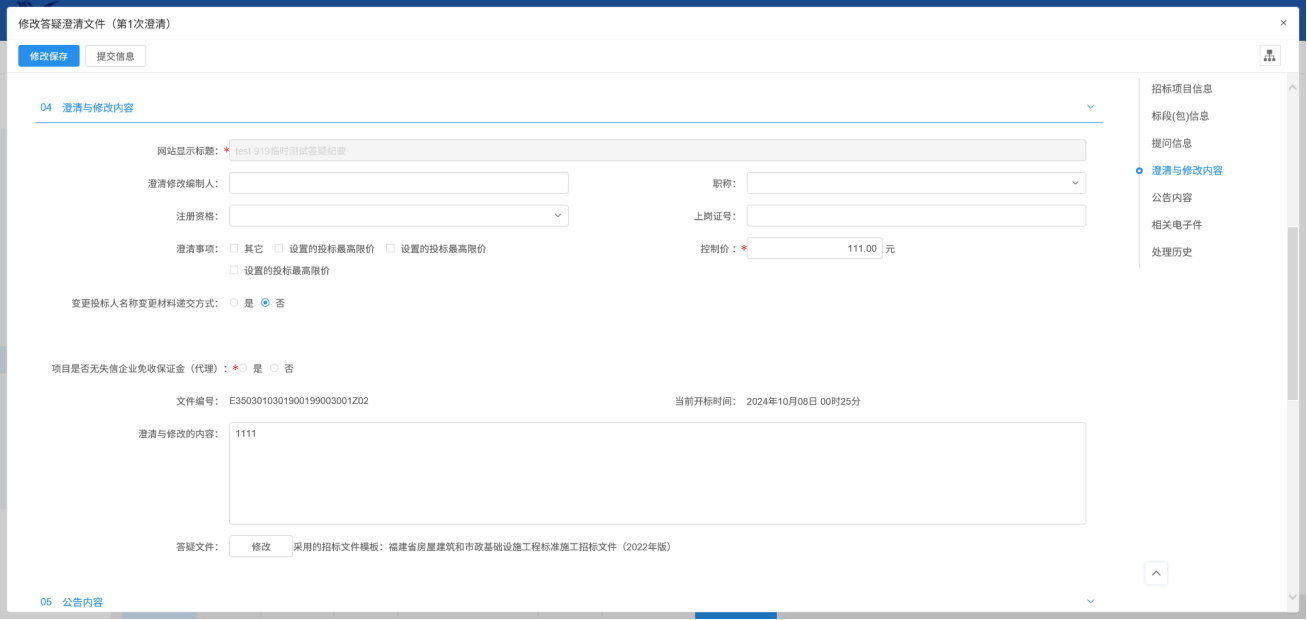The height and width of the screenshot is (620, 1307).
Task: Click the 修改 button next to 答疑文件
Action: coord(261,547)
